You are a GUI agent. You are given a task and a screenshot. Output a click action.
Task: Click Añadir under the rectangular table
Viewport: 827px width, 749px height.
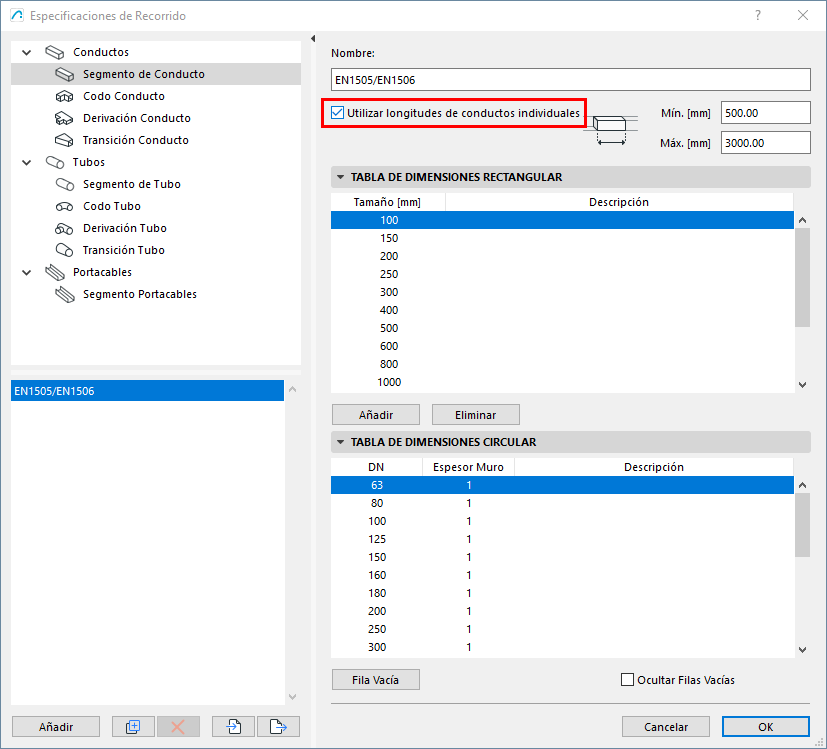(x=376, y=415)
